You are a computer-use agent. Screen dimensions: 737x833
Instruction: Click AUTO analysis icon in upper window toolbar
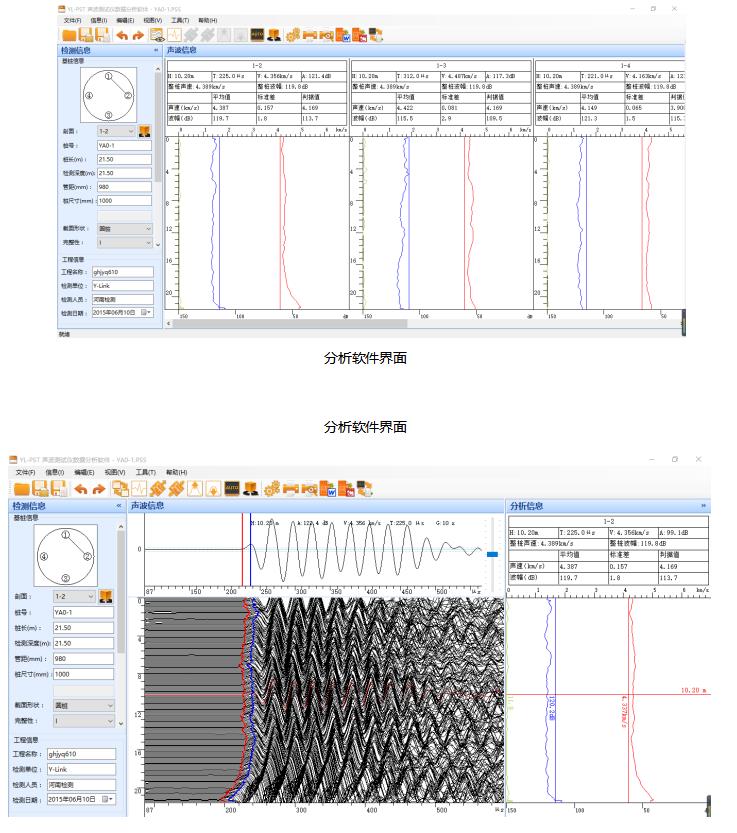click(x=257, y=35)
